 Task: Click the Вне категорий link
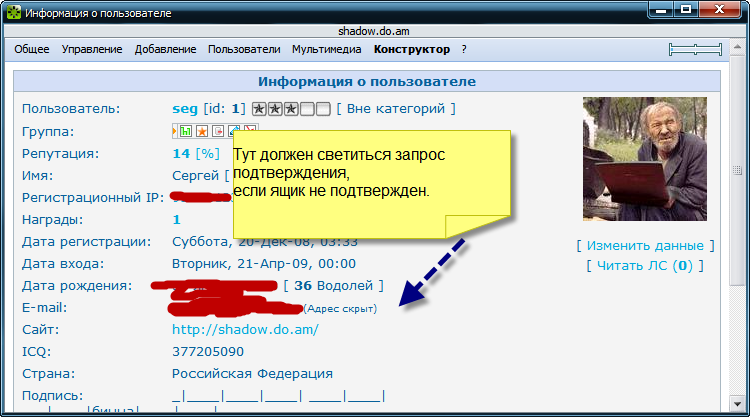(x=395, y=108)
